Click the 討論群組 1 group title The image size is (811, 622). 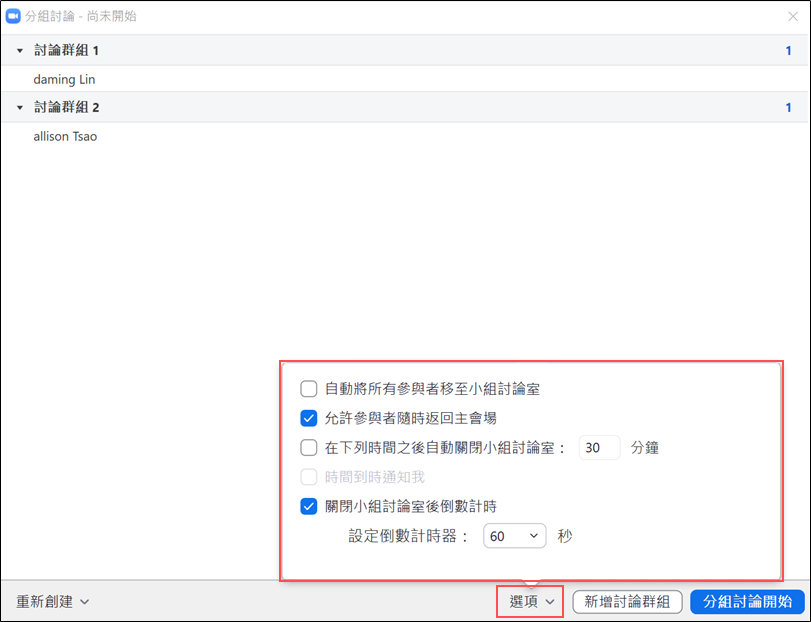pos(66,50)
